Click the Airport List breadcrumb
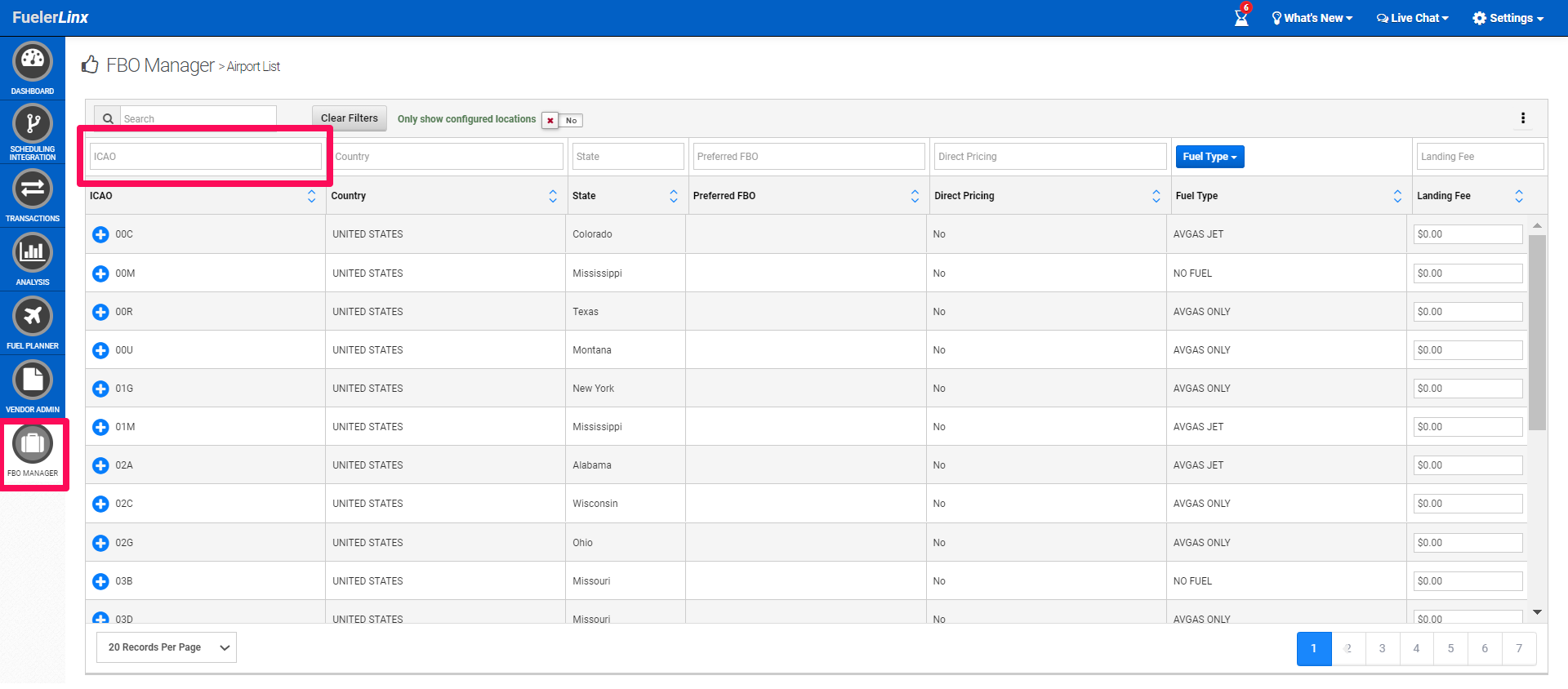Screen dimensions: 1568x689 coord(253,67)
